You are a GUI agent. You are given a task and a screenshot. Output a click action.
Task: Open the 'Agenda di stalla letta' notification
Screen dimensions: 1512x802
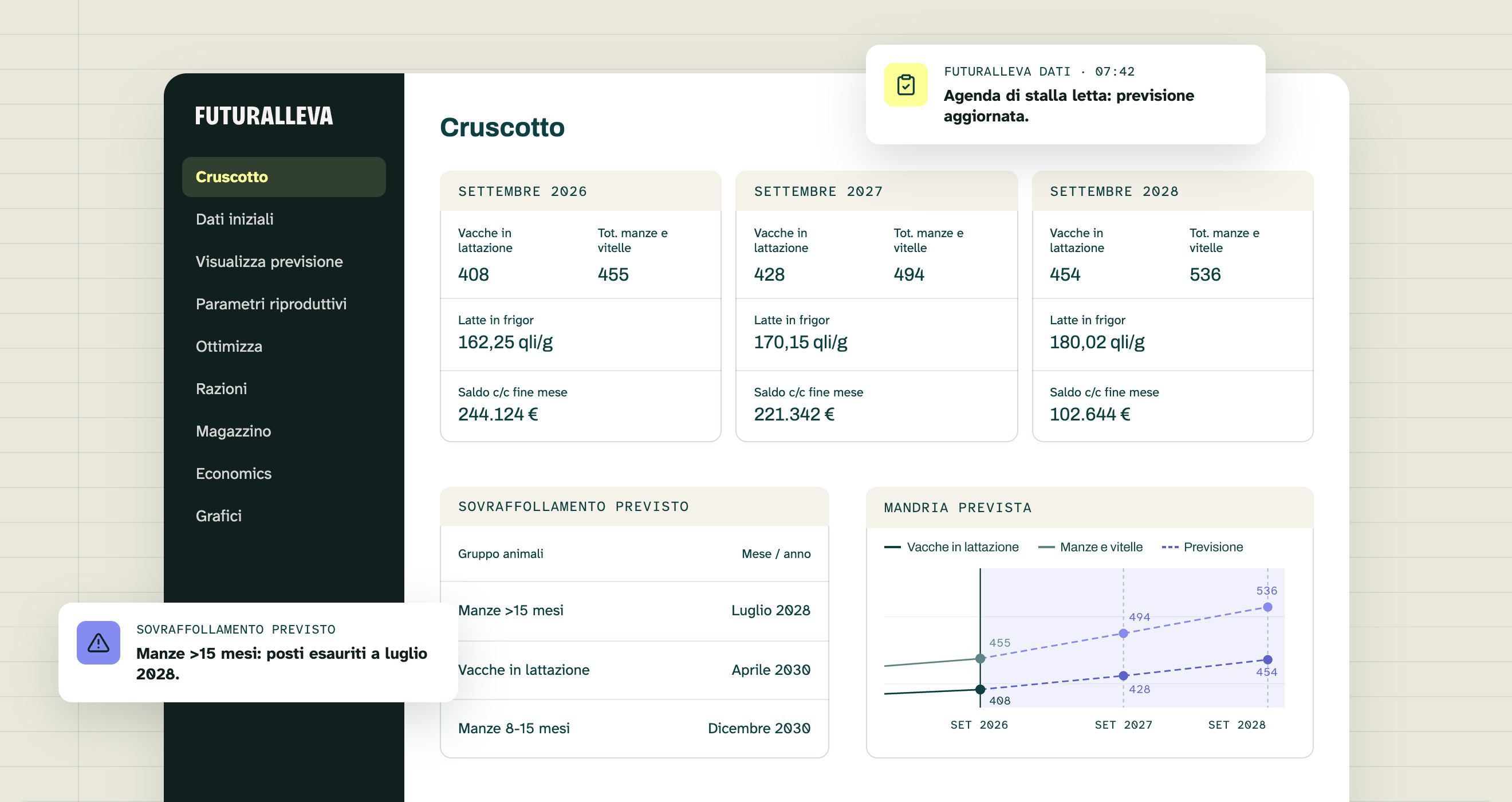coord(1065,95)
